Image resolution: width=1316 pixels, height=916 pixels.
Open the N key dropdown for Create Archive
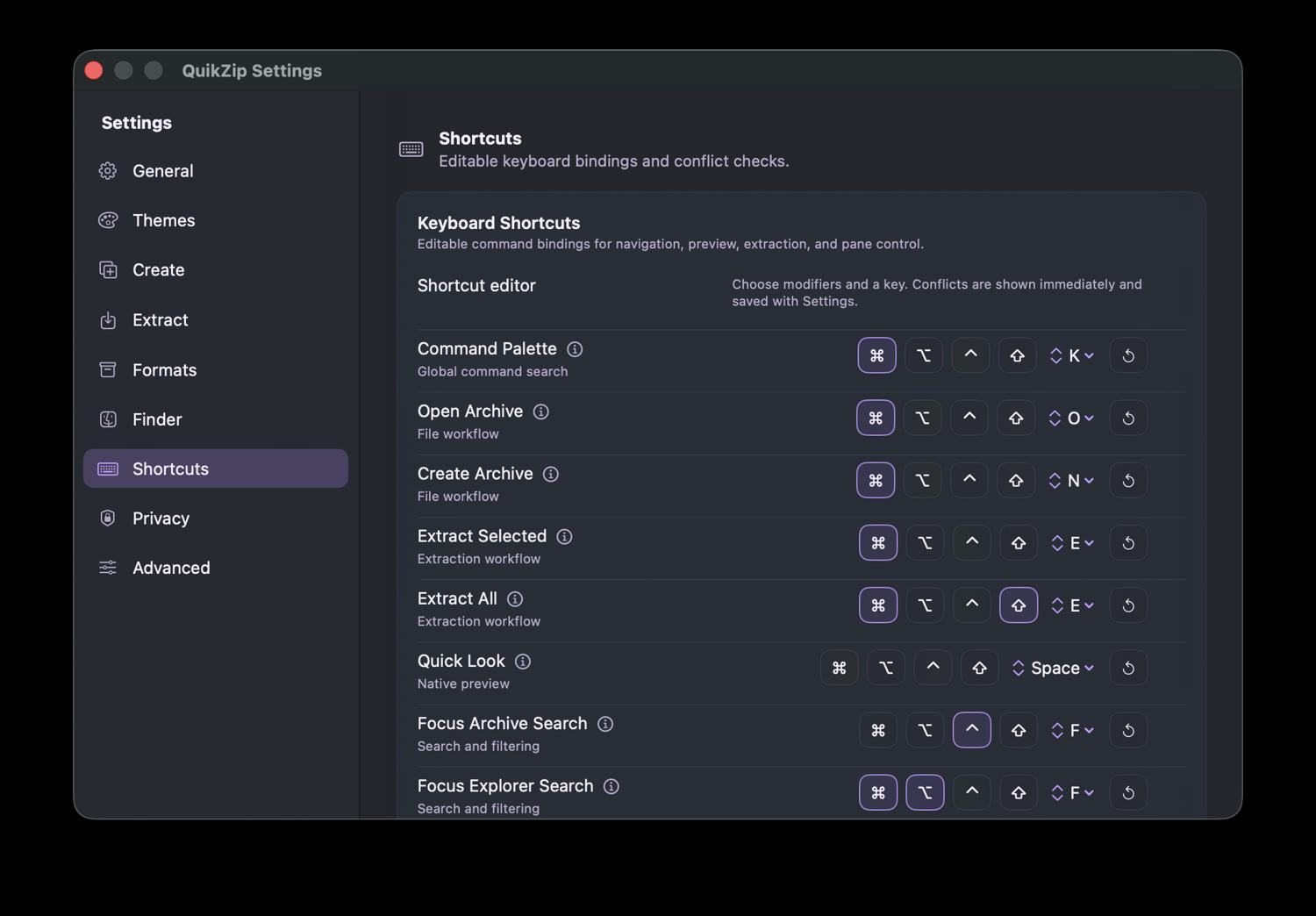tap(1071, 480)
